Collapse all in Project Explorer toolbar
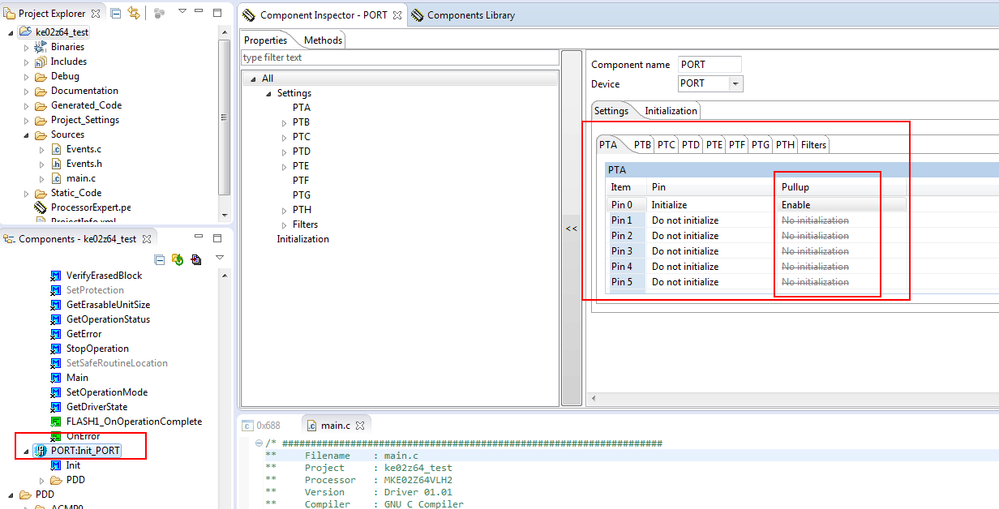This screenshot has width=999, height=509. (x=115, y=13)
